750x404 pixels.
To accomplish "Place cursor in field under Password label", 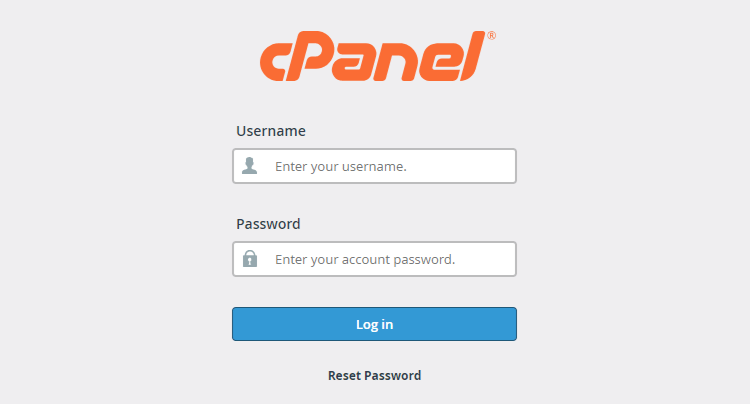I will (375, 259).
